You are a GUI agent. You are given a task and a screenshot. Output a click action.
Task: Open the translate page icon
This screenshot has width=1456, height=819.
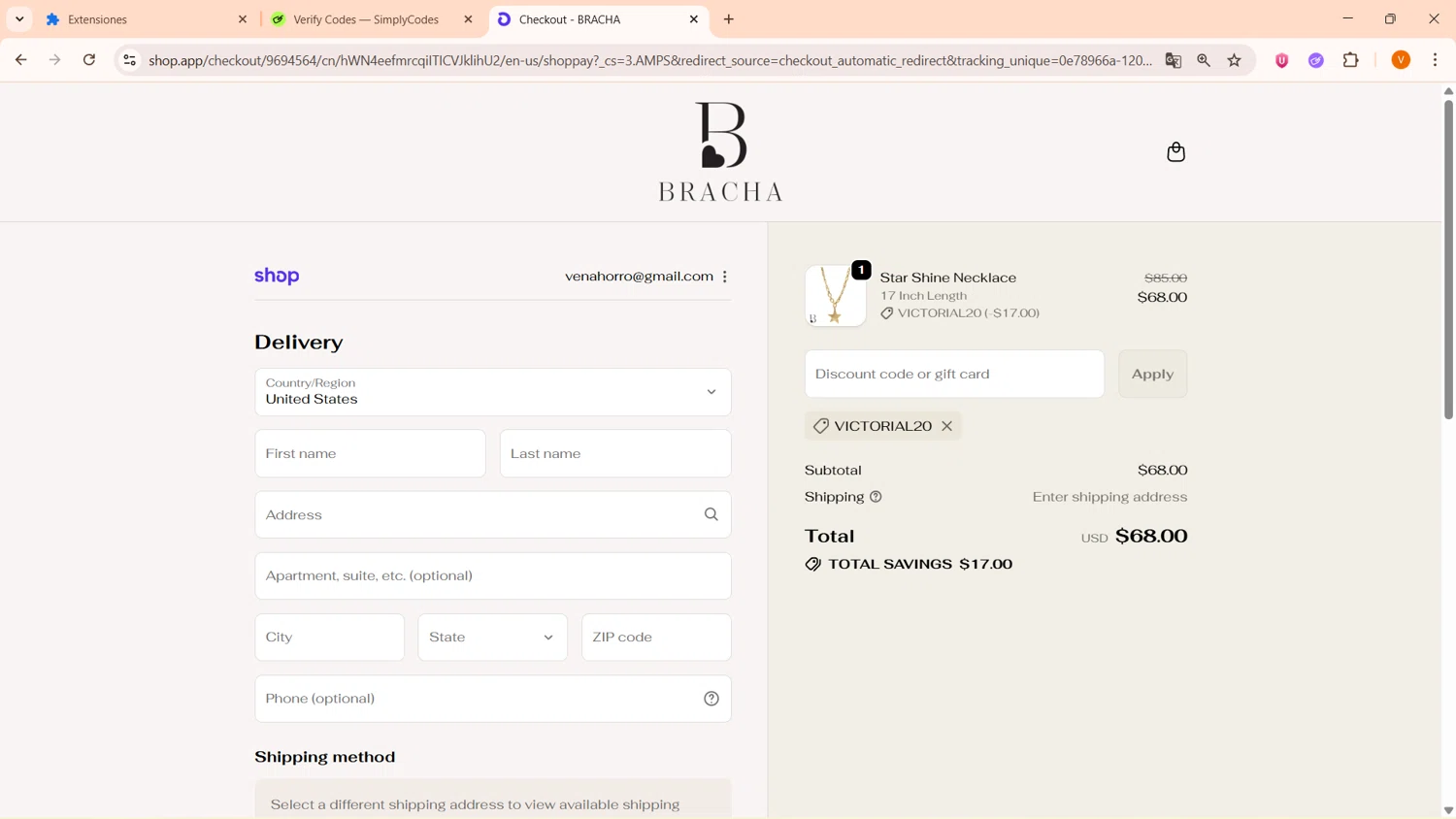pos(1174,60)
